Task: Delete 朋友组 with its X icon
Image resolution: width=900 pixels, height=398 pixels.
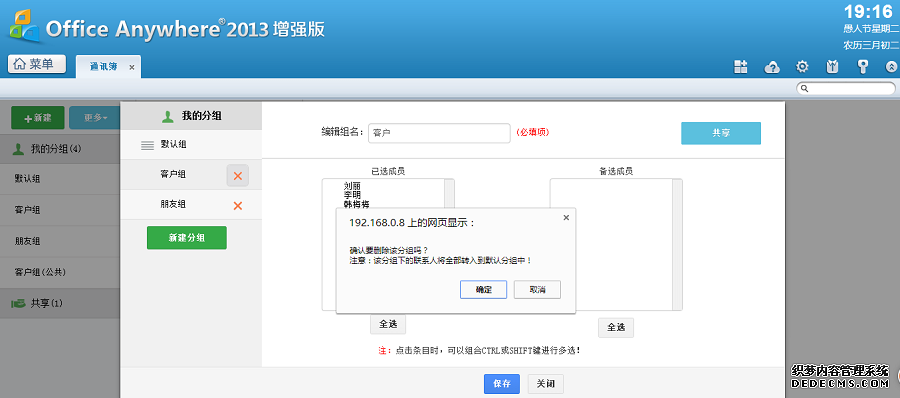Action: [238, 206]
